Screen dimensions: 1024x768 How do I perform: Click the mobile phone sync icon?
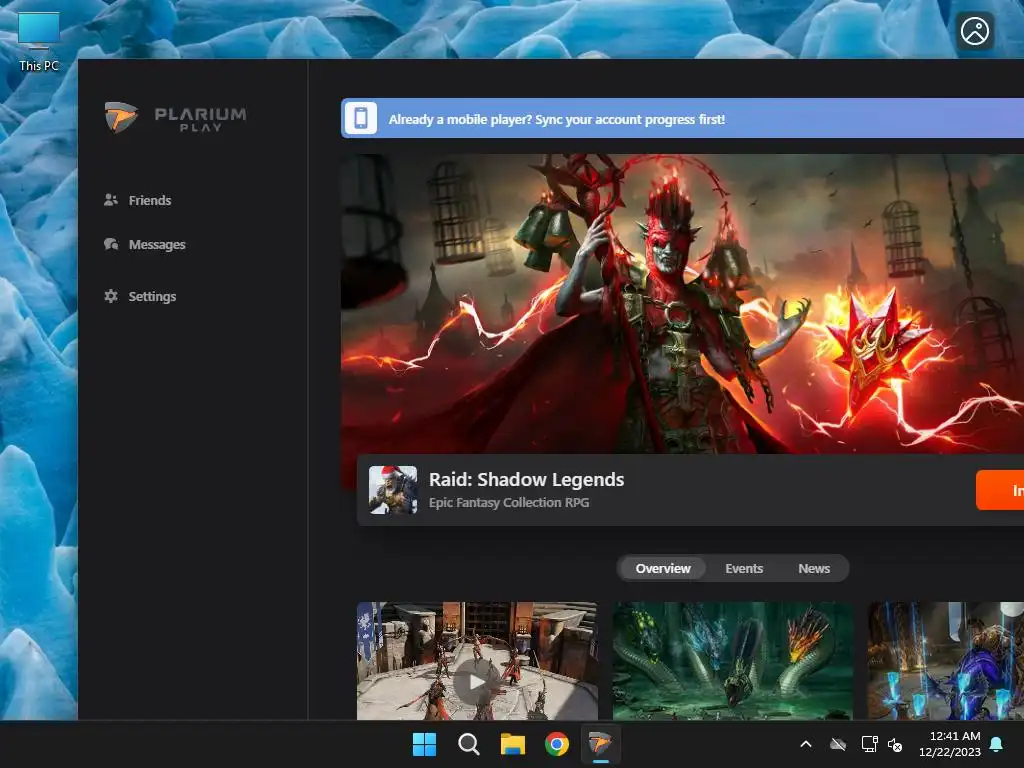click(x=360, y=118)
